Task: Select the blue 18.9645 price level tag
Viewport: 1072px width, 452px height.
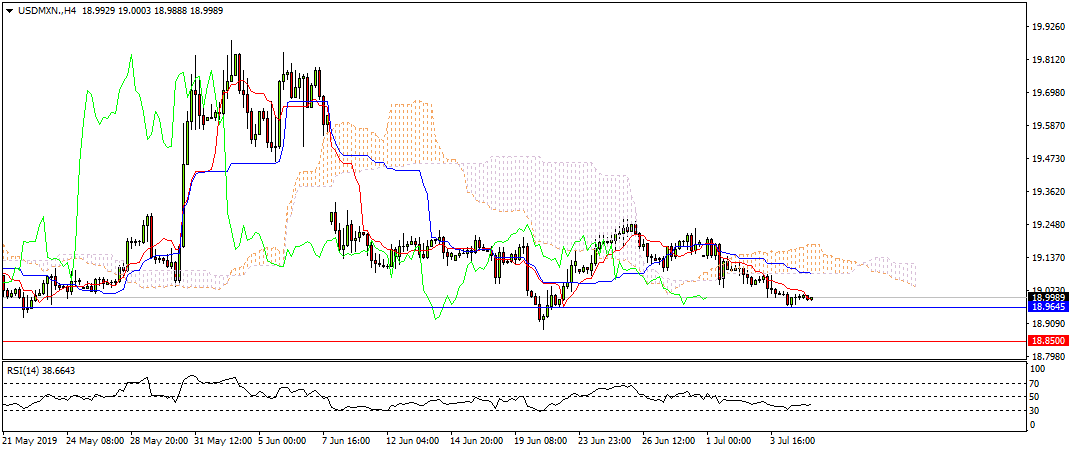Action: [1048, 307]
